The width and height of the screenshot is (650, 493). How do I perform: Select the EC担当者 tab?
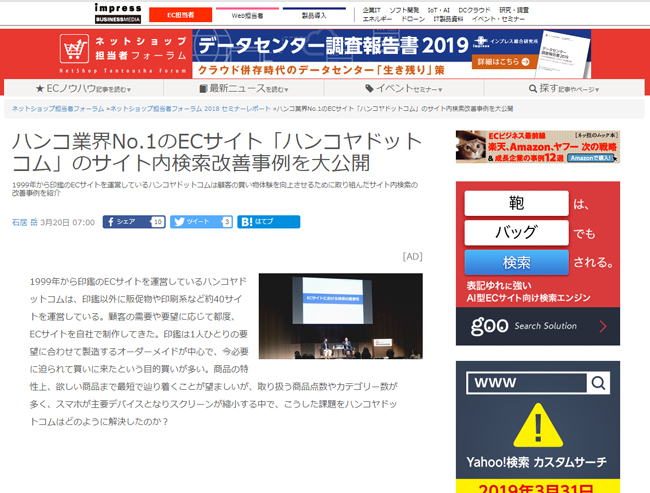180,15
